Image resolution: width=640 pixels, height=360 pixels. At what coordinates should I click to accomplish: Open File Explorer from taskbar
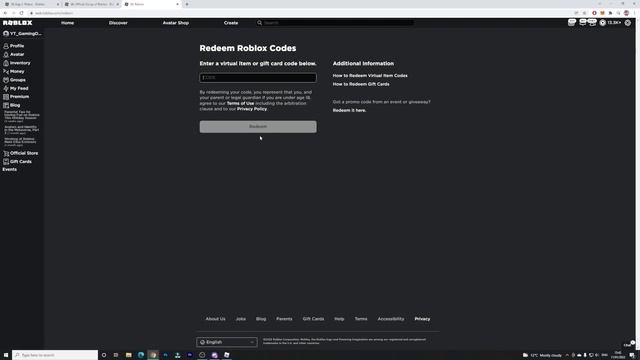point(129,355)
